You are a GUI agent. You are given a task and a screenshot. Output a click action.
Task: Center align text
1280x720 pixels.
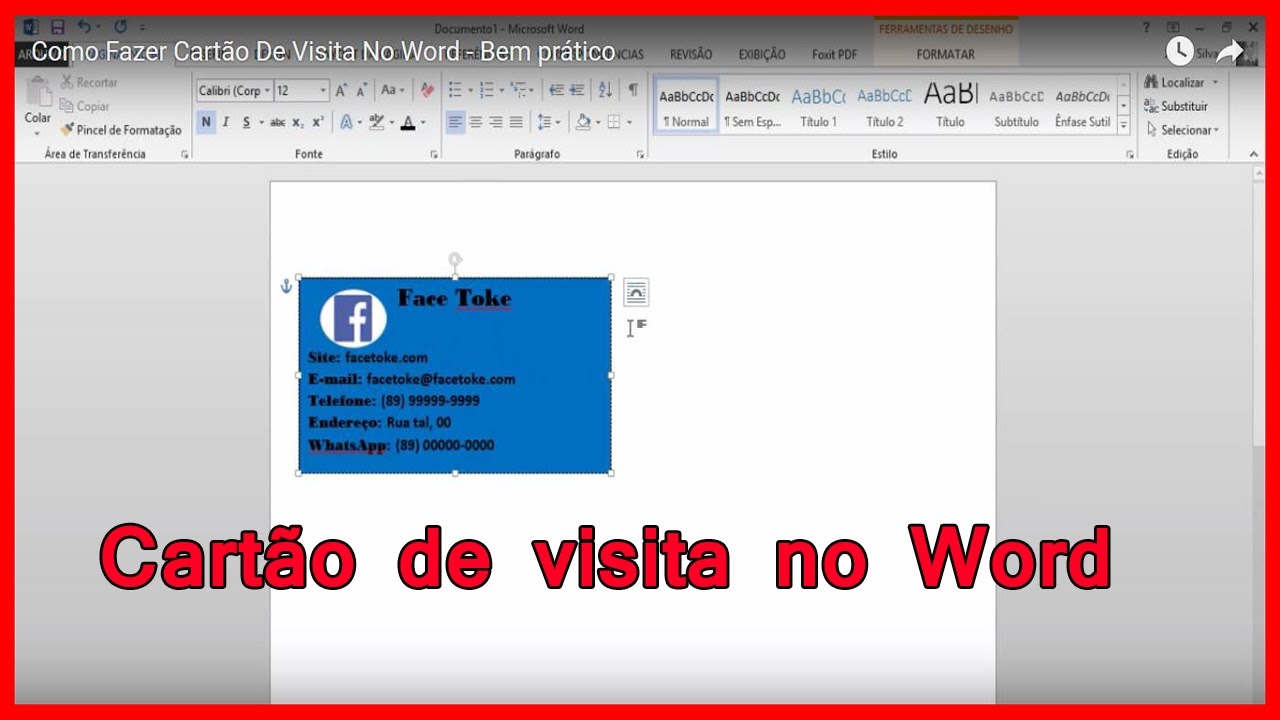[476, 122]
